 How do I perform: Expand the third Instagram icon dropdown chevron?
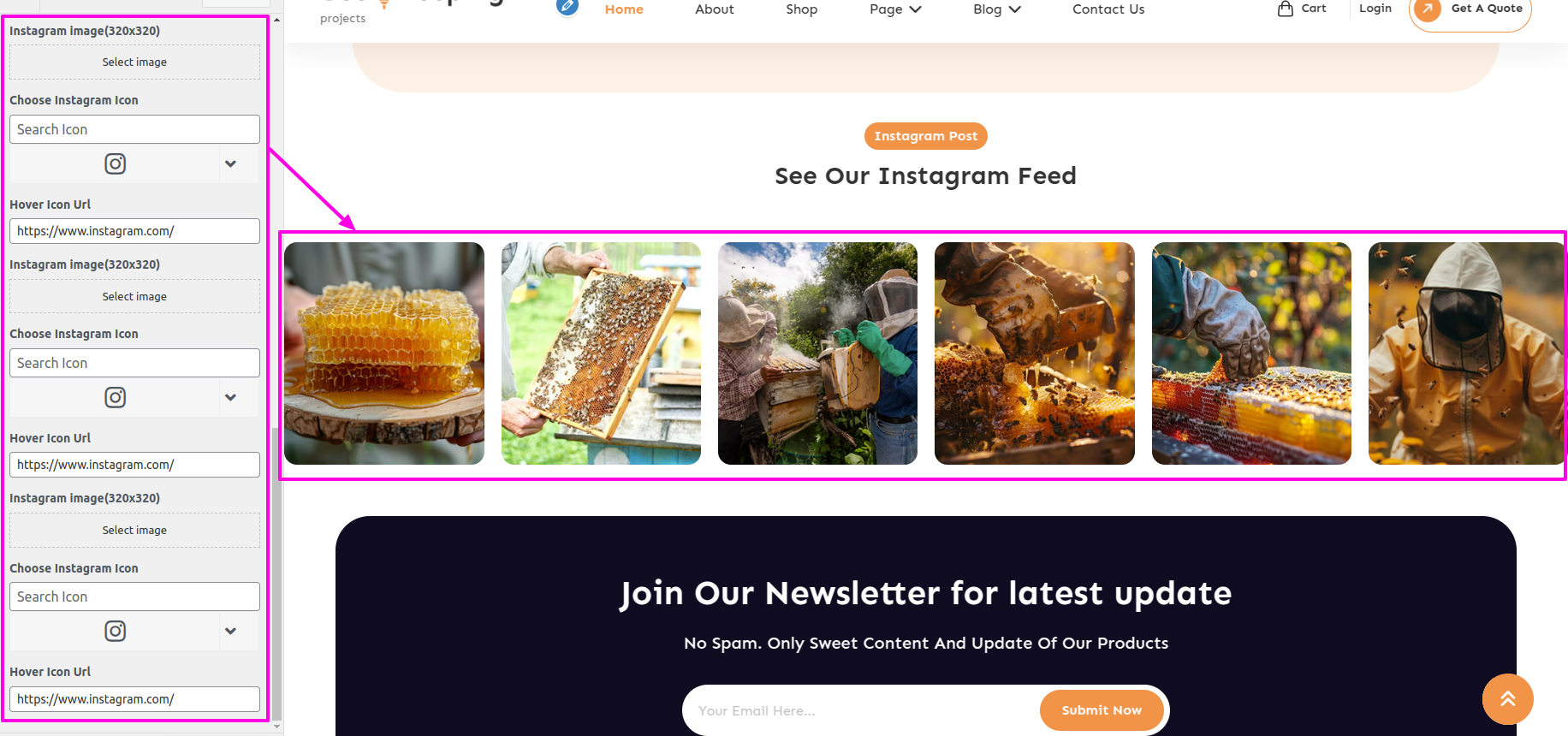pyautogui.click(x=230, y=631)
